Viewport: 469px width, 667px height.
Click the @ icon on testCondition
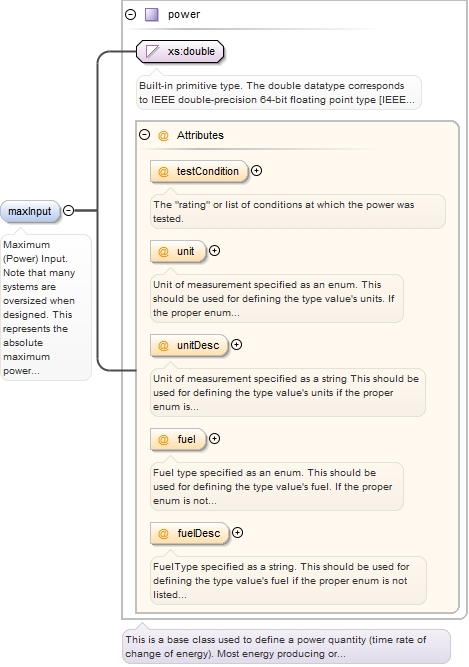click(x=163, y=171)
